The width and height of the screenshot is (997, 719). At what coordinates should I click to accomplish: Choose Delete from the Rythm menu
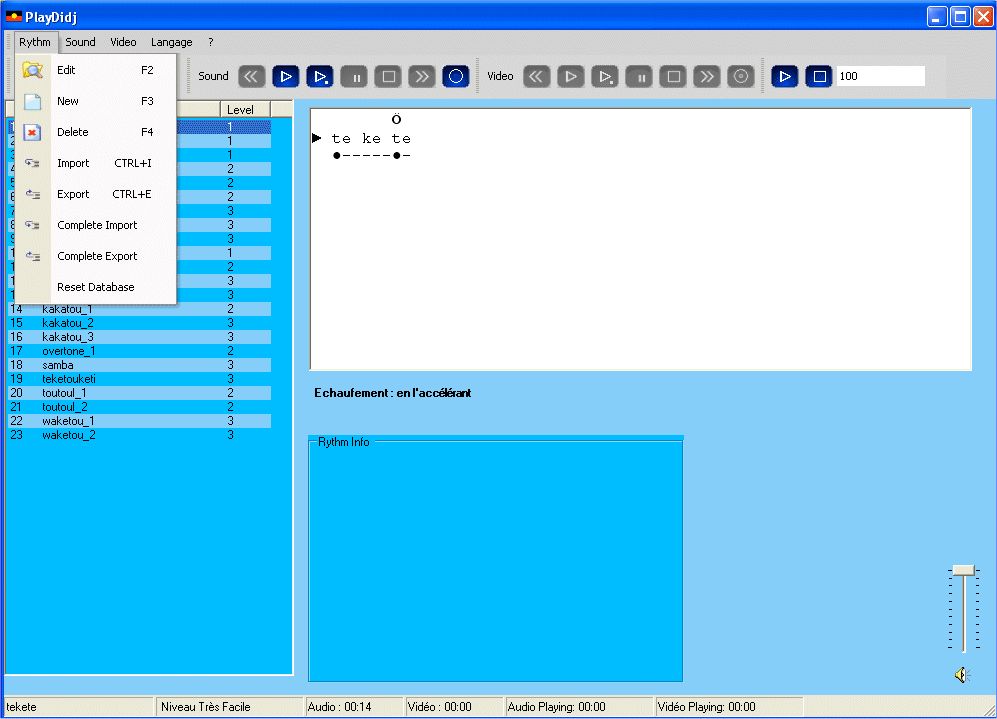tap(95, 132)
